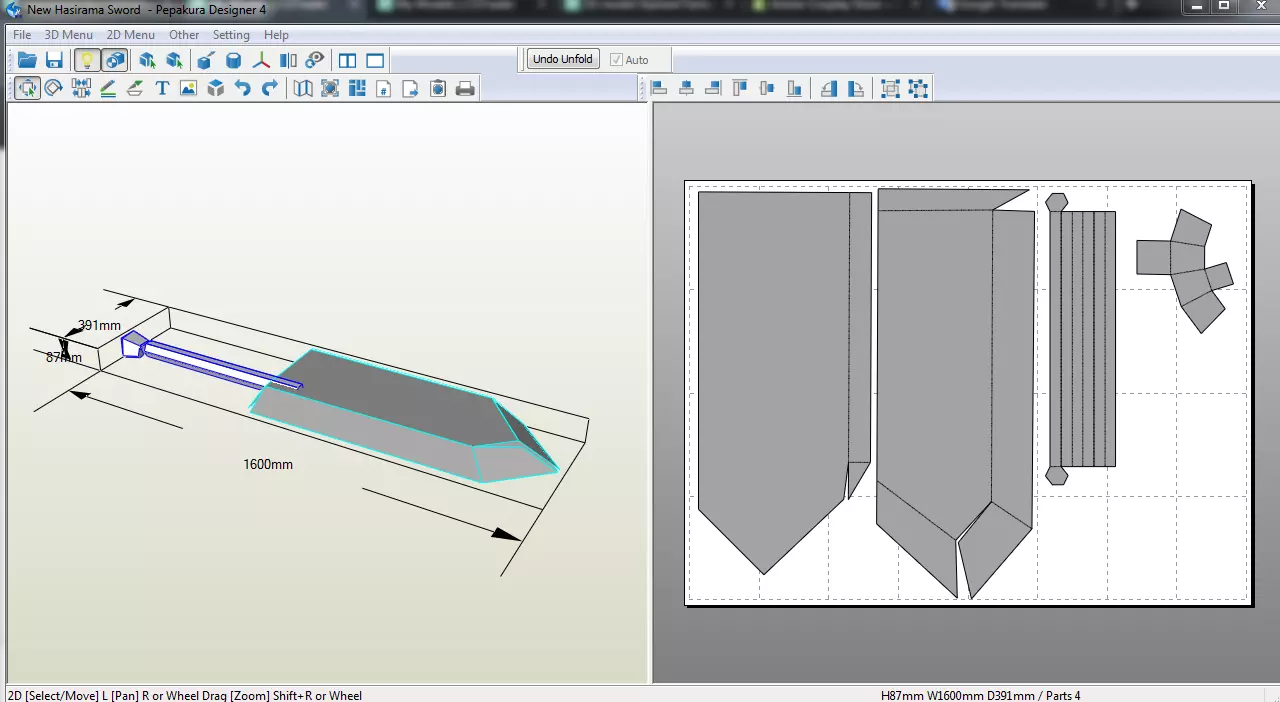Viewport: 1280px width, 702px height.
Task: Click the cube with brush icon
Action: click(206, 61)
